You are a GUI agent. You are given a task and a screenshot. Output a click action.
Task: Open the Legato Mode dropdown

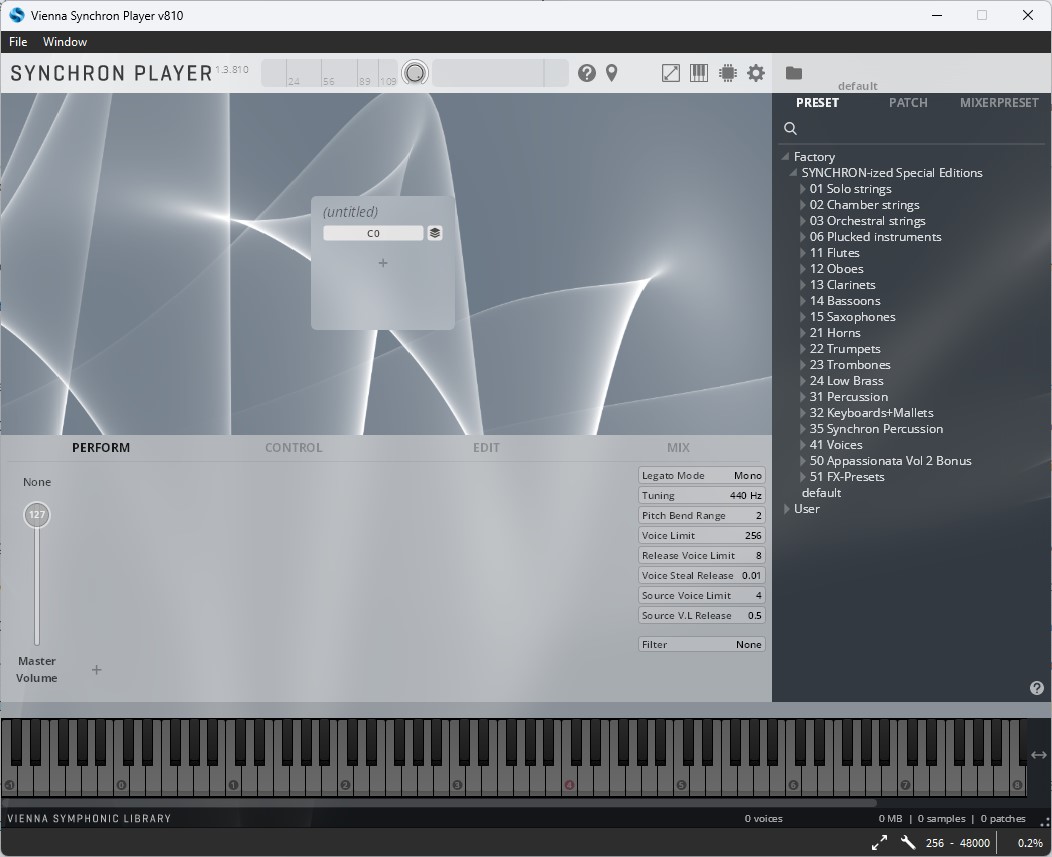[x=701, y=475]
